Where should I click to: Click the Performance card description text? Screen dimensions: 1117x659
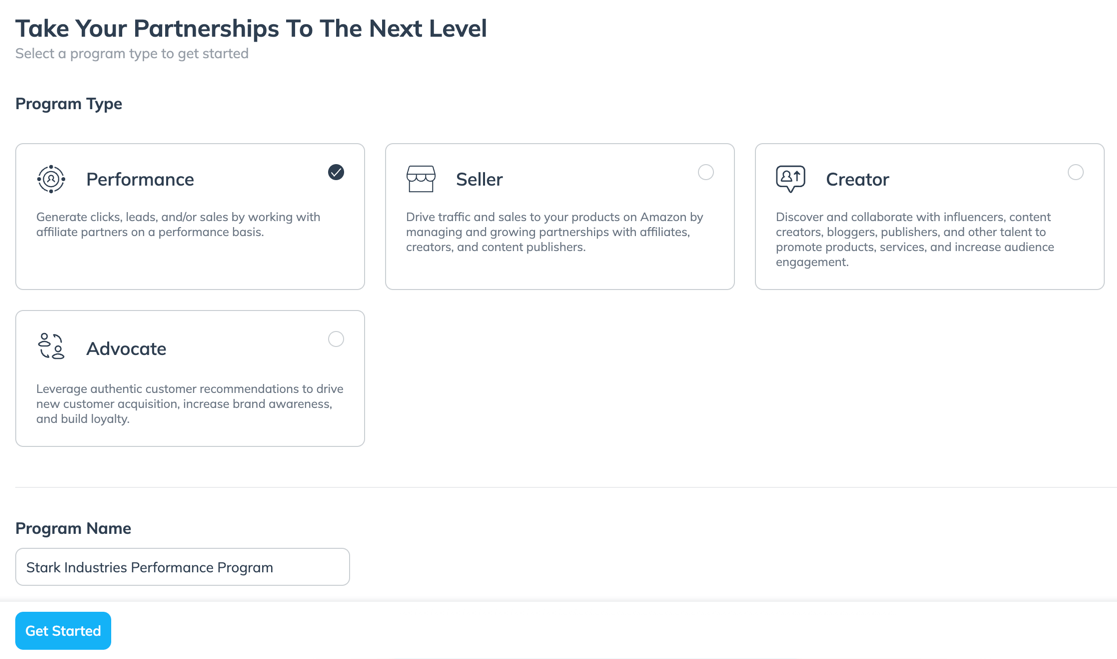coord(178,225)
